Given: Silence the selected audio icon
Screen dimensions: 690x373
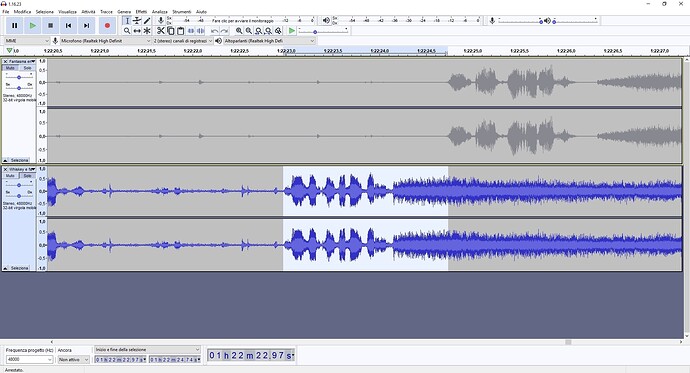Looking at the screenshot, I should (201, 31).
